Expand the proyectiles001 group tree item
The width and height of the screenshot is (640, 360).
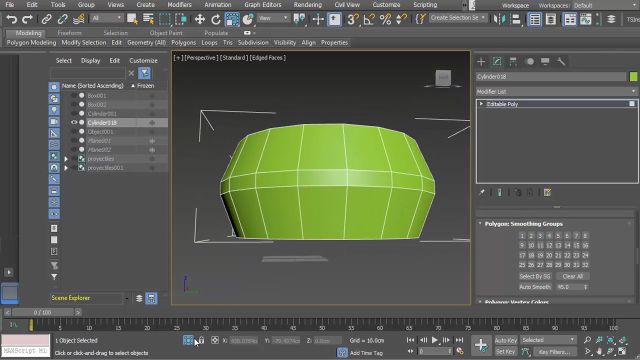pos(66,168)
